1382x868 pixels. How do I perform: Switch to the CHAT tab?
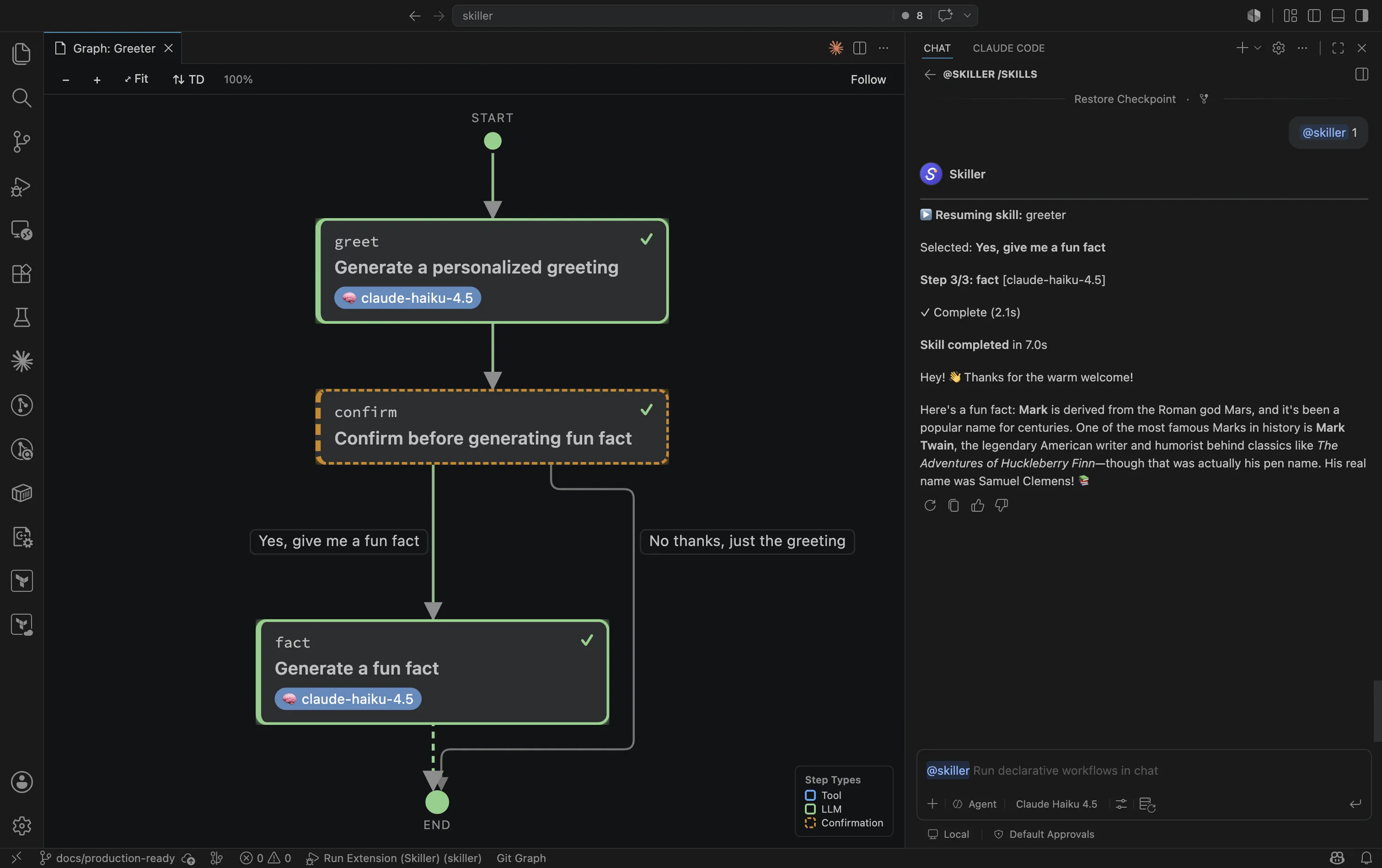point(937,48)
